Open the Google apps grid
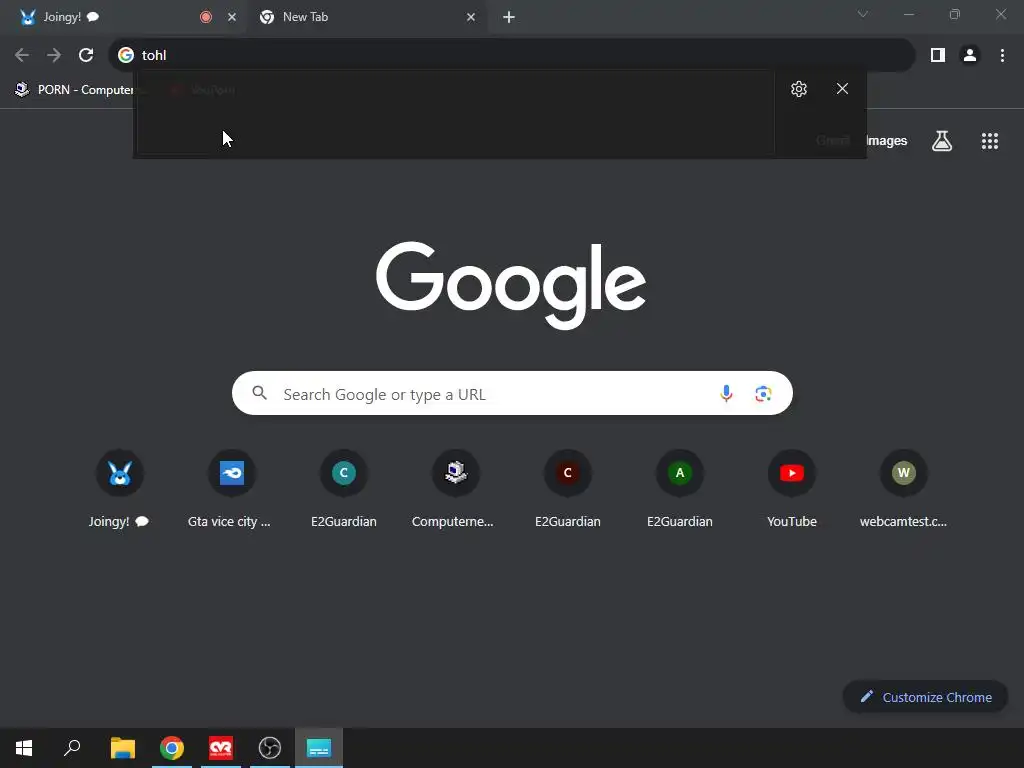 tap(989, 140)
